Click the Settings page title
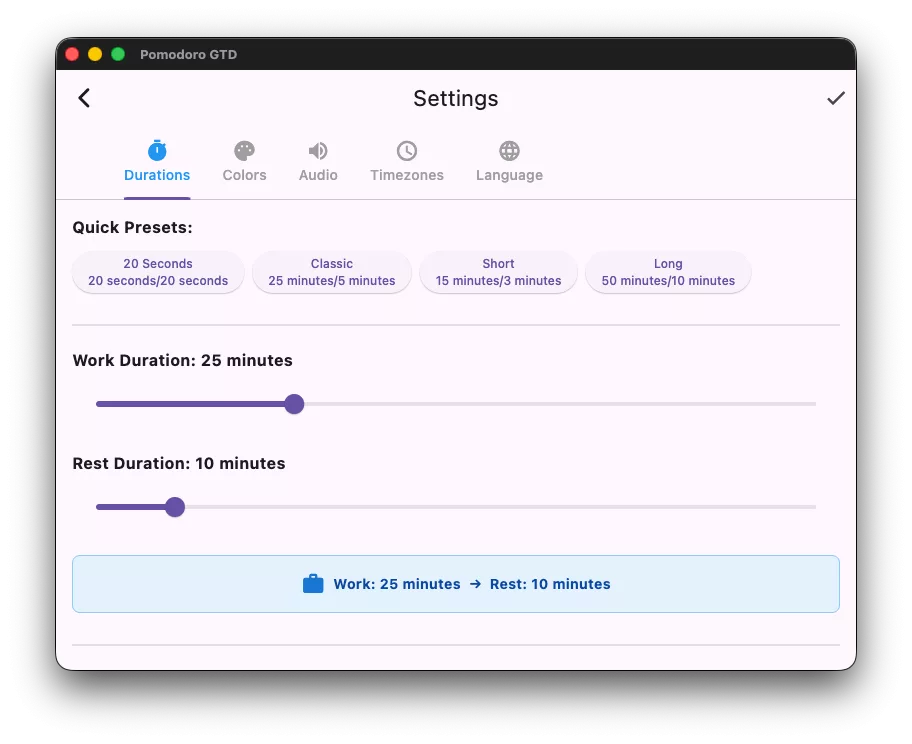 pos(455,98)
